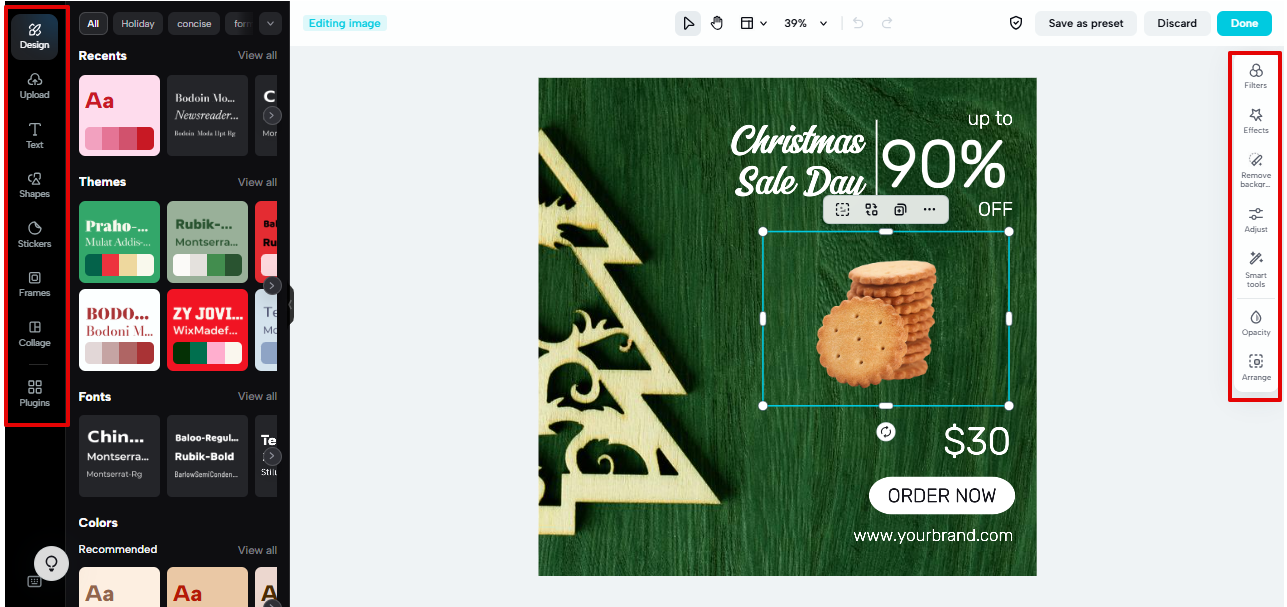Click the Done button
The width and height of the screenshot is (1287, 607).
(1244, 22)
